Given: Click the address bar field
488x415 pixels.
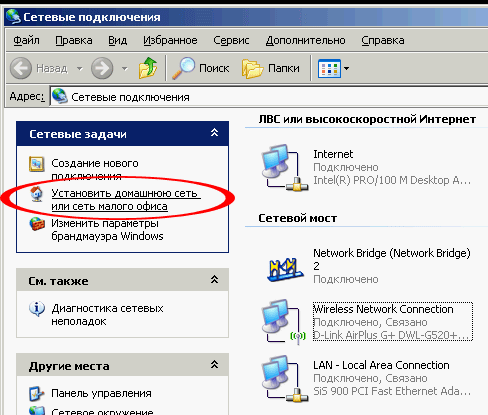Looking at the screenshot, I should click(x=269, y=97).
